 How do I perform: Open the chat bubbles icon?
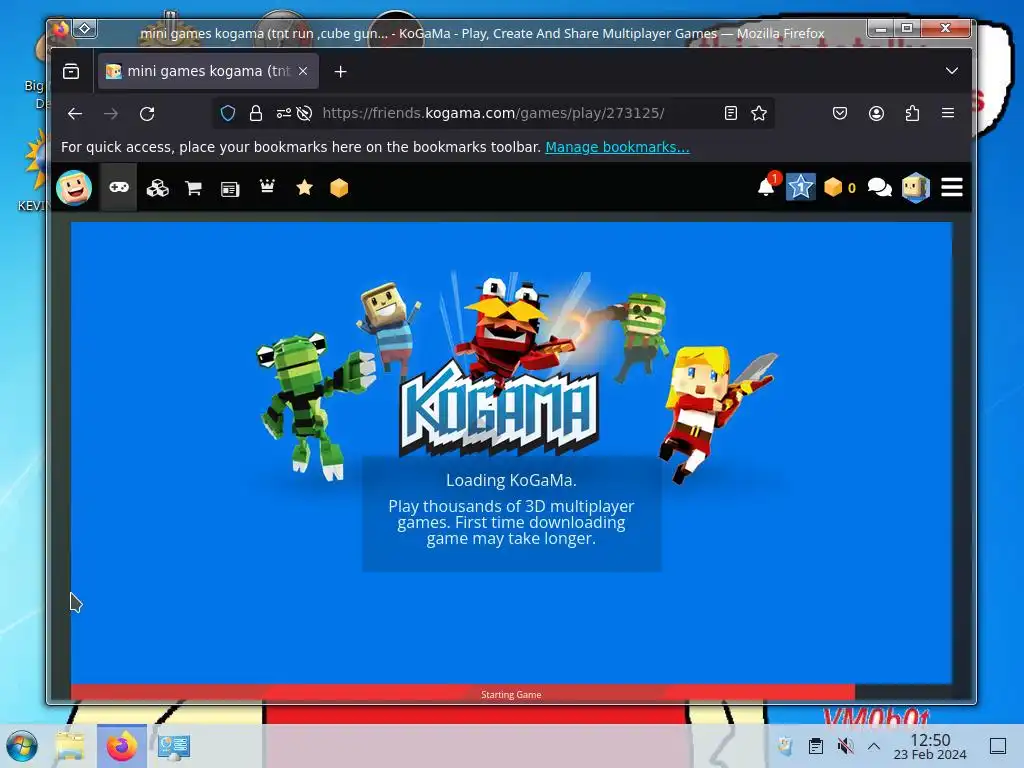coord(879,187)
